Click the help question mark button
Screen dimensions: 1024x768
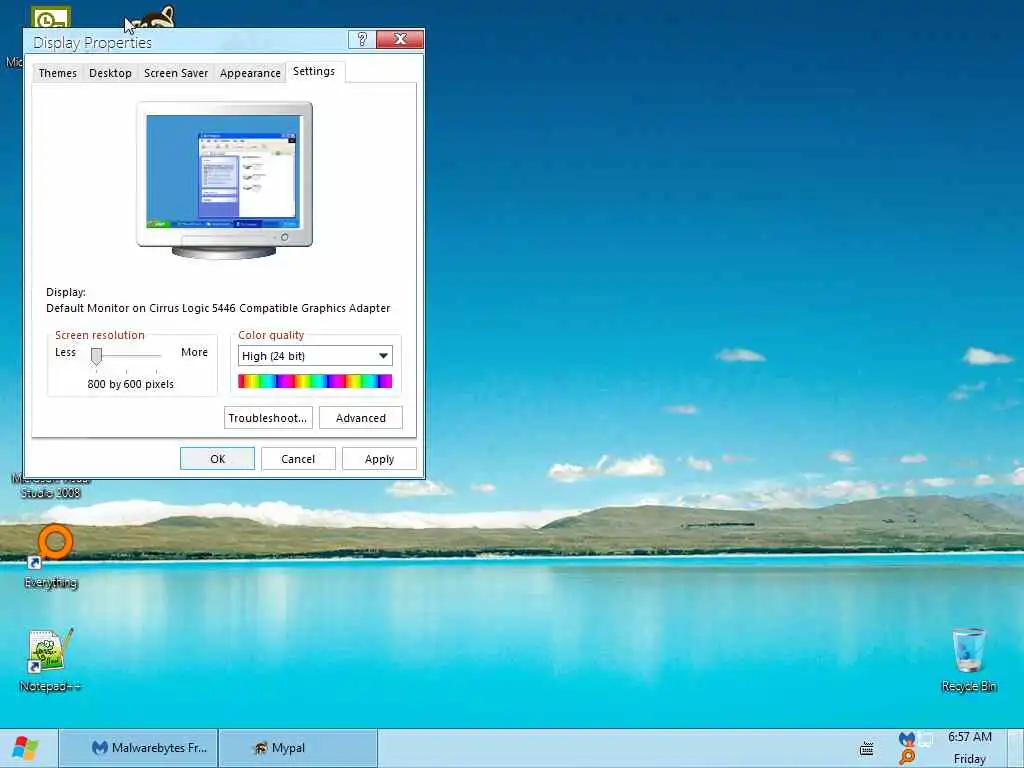tap(362, 39)
